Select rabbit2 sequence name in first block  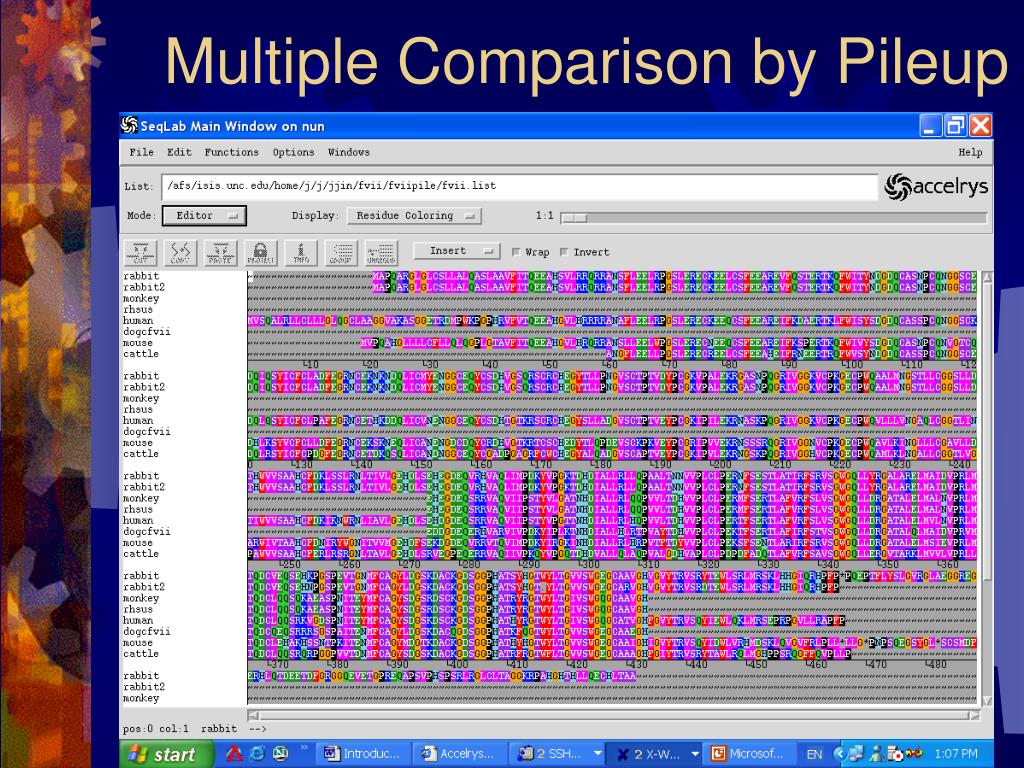[x=144, y=287]
